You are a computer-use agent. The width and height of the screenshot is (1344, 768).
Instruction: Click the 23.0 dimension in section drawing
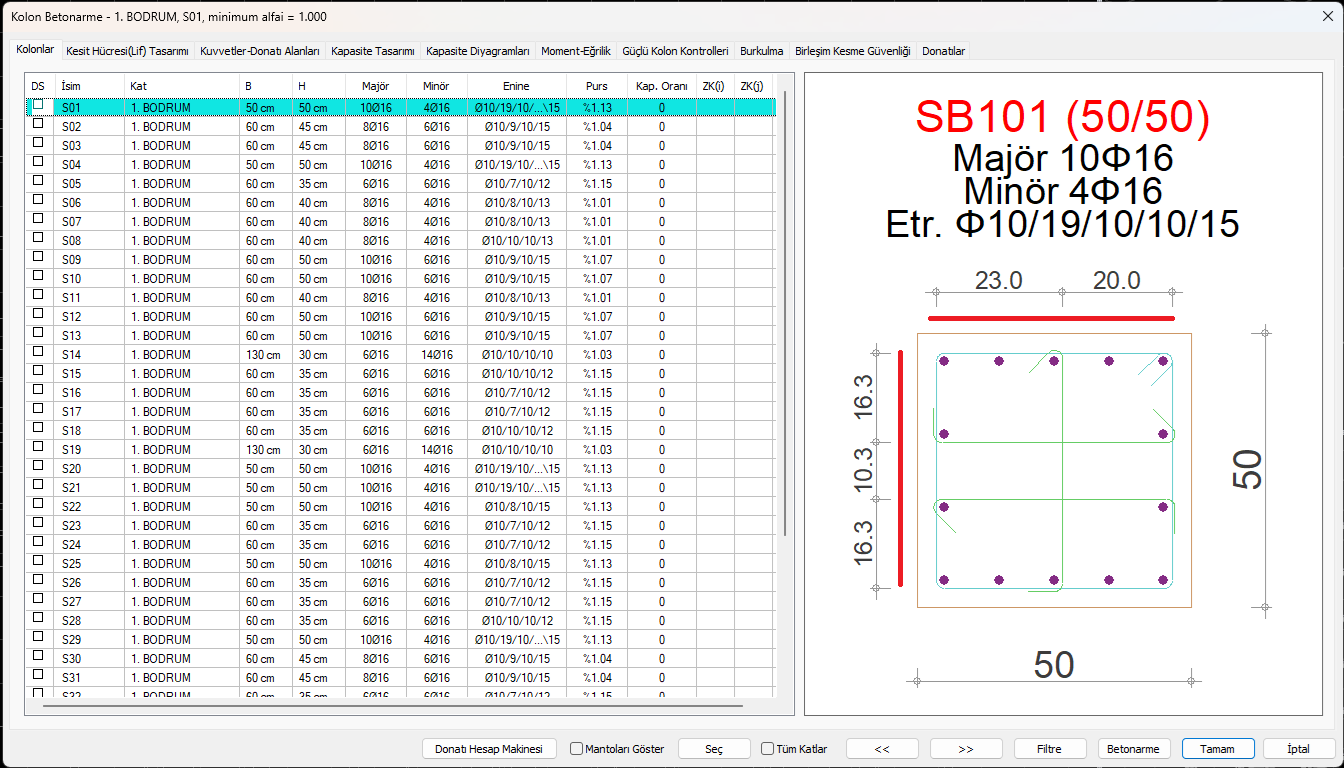pos(999,280)
